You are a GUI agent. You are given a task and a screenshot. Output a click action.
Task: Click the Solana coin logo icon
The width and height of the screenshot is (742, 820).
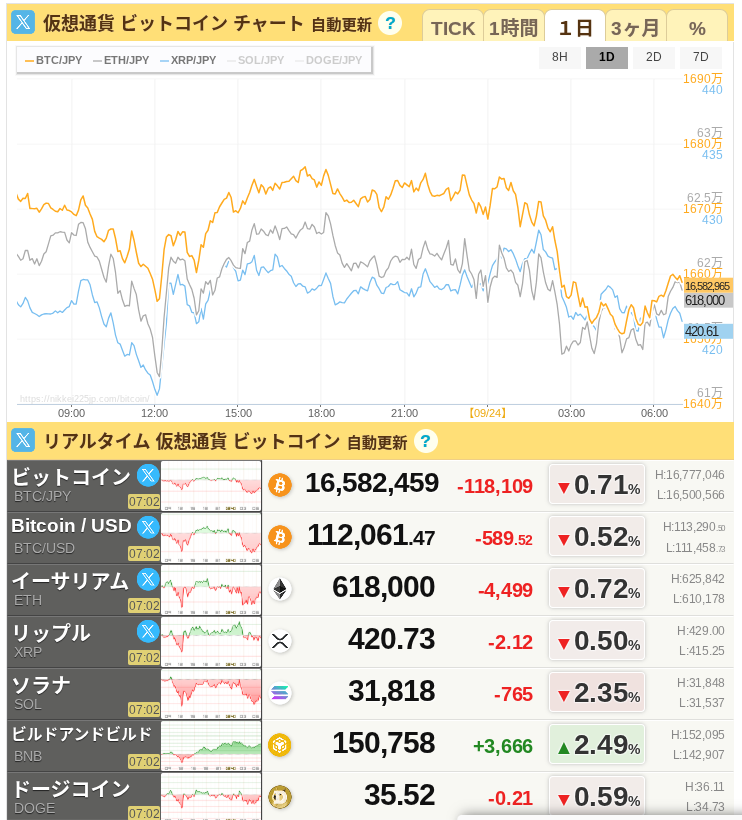[x=280, y=693]
